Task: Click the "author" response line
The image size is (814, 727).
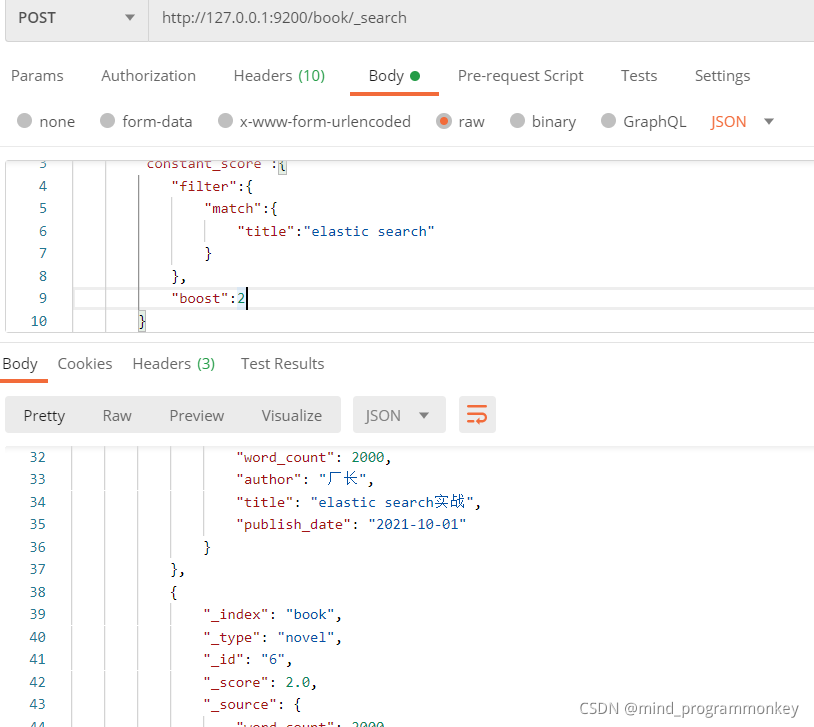Action: (x=305, y=479)
